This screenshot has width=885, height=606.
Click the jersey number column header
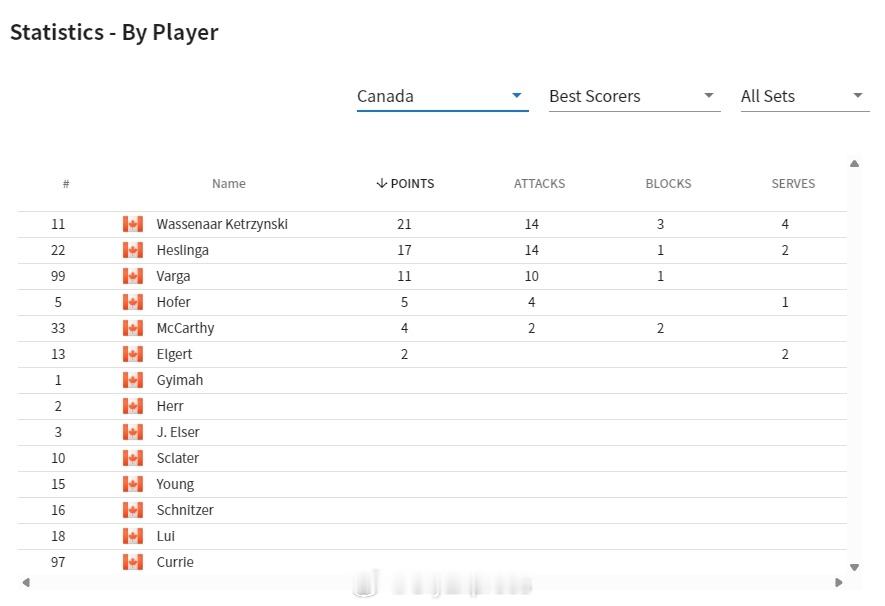point(66,183)
